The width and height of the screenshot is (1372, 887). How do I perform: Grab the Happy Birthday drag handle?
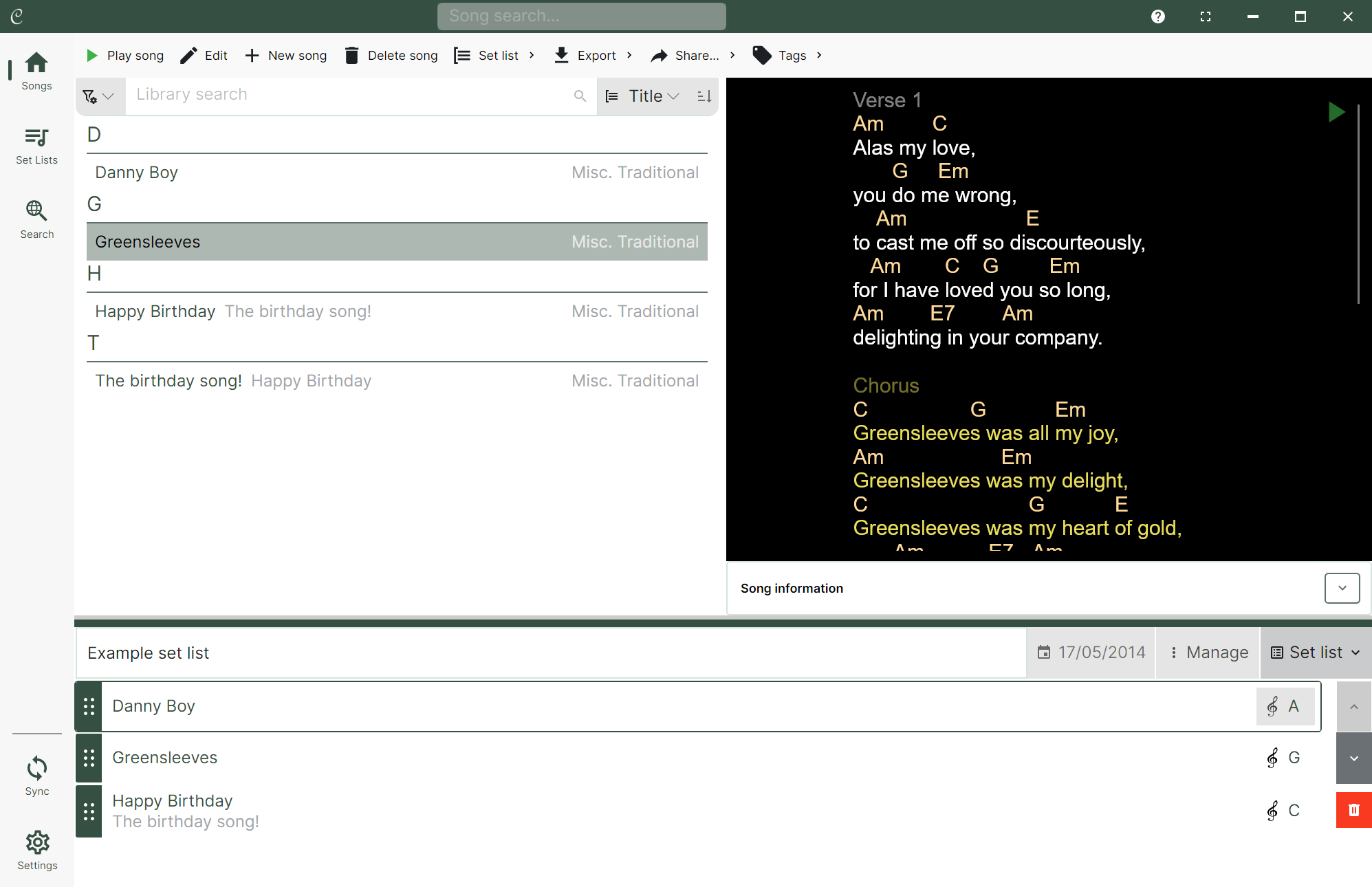coord(89,811)
